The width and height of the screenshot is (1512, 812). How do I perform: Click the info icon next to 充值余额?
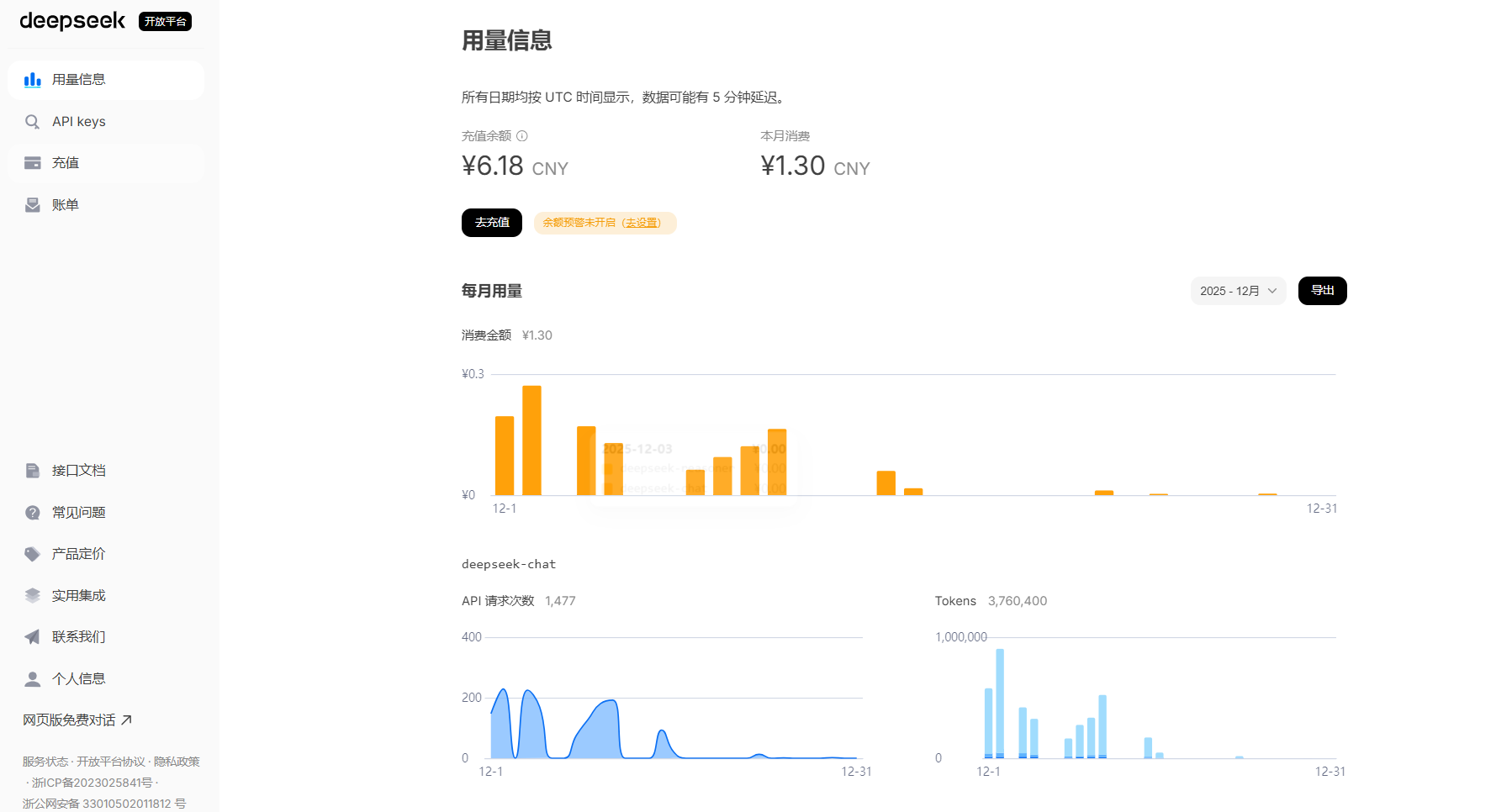(x=522, y=136)
